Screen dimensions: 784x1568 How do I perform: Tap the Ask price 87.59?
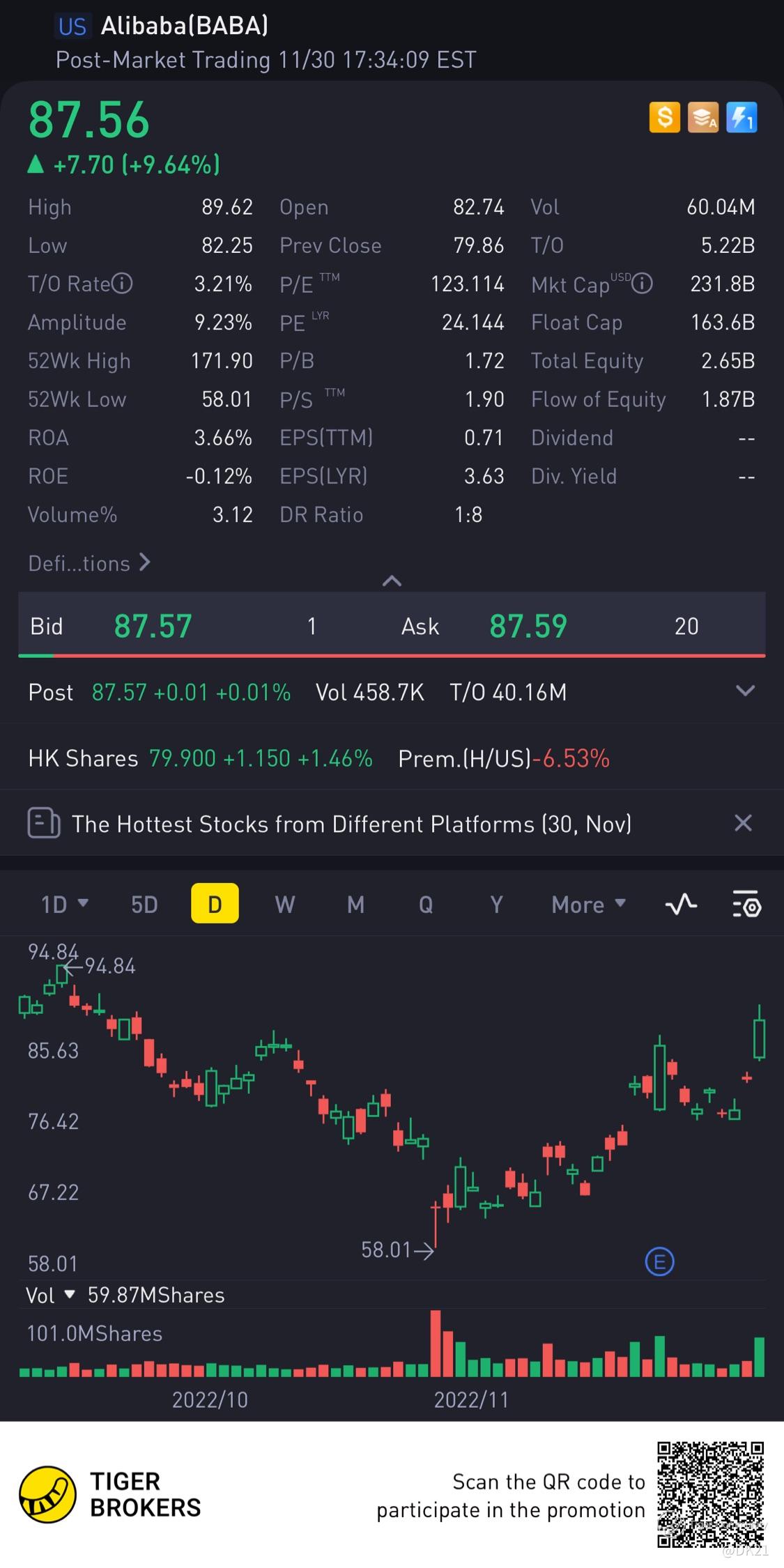528,626
